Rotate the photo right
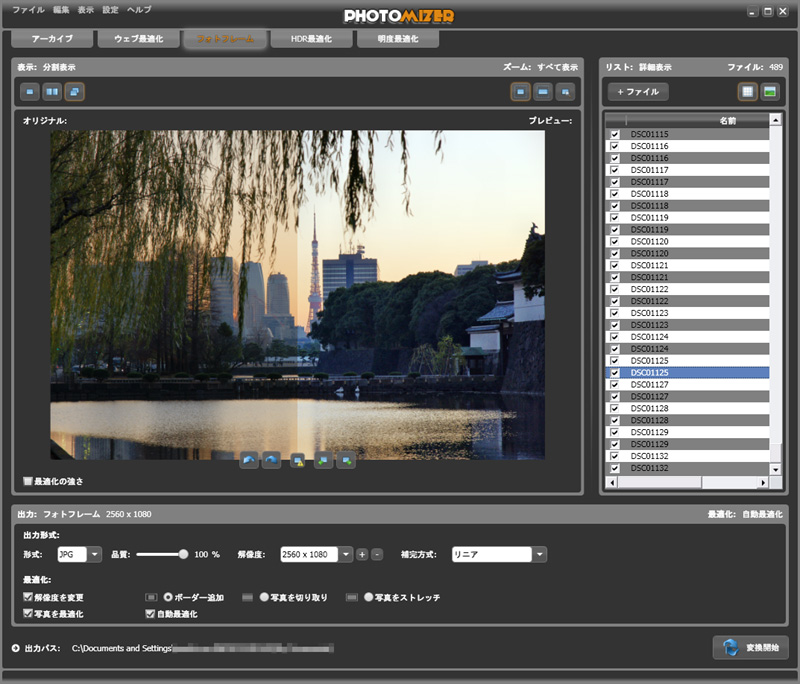800x684 pixels. coord(271,461)
